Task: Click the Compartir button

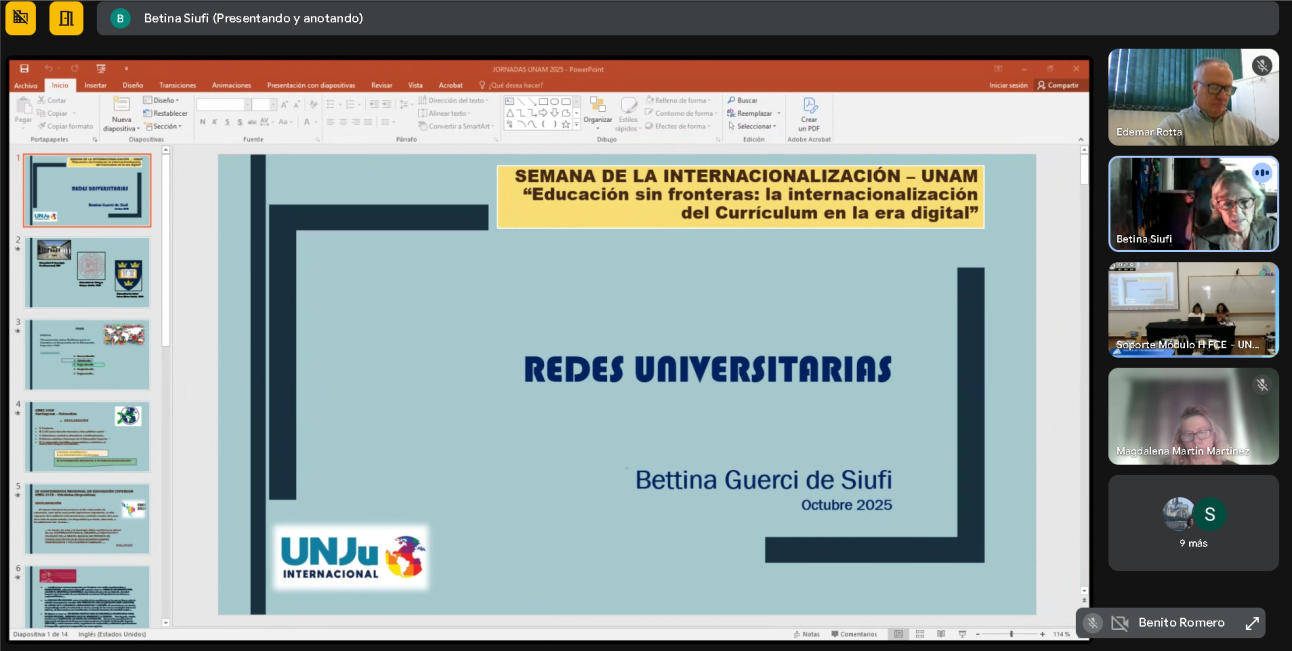Action: 1058,85
